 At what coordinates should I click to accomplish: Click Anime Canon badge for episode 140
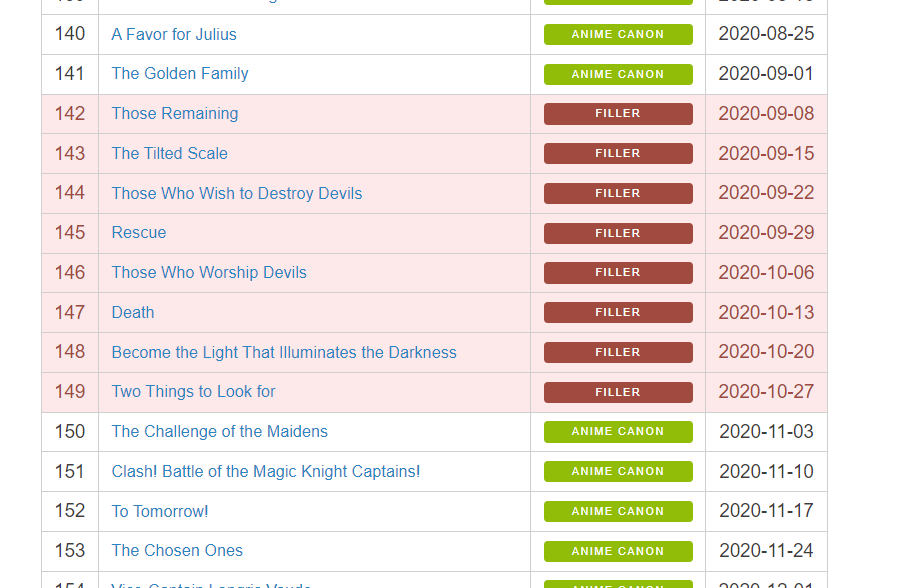tap(618, 34)
